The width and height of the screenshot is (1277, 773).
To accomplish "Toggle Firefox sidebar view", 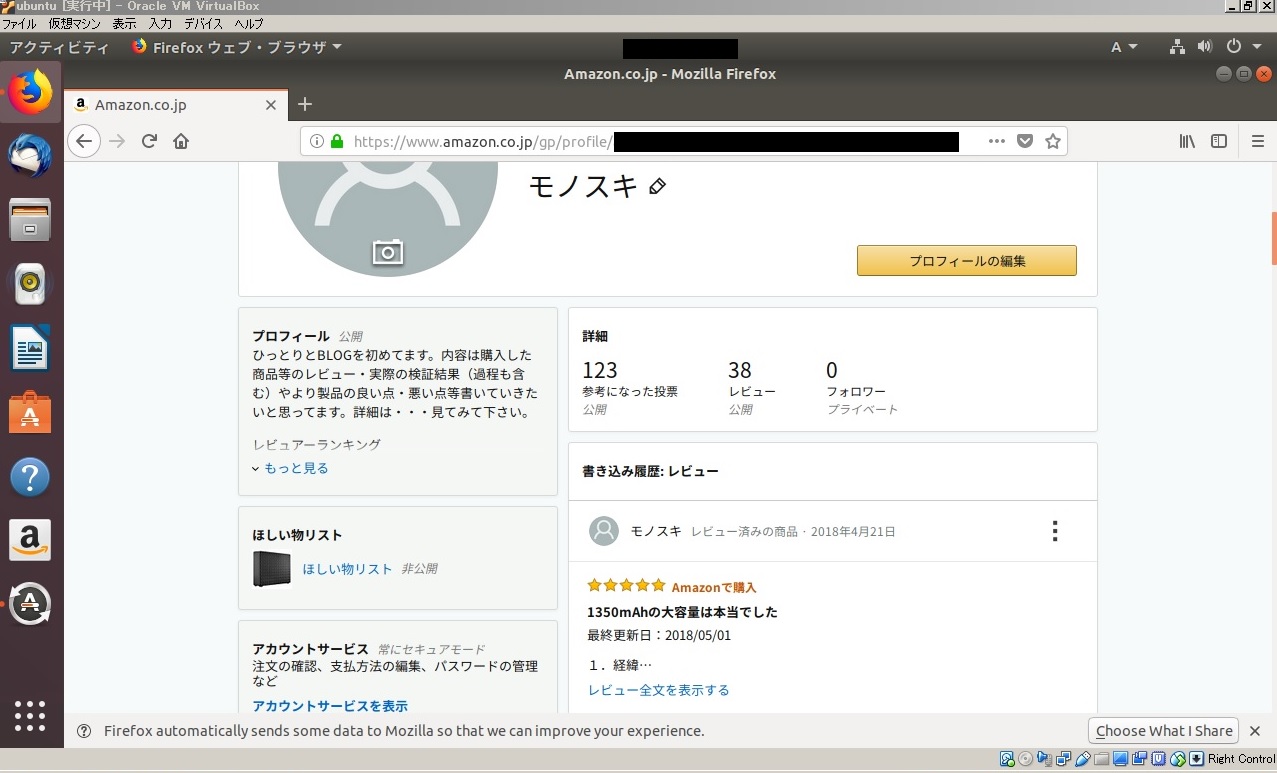I will (x=1219, y=141).
